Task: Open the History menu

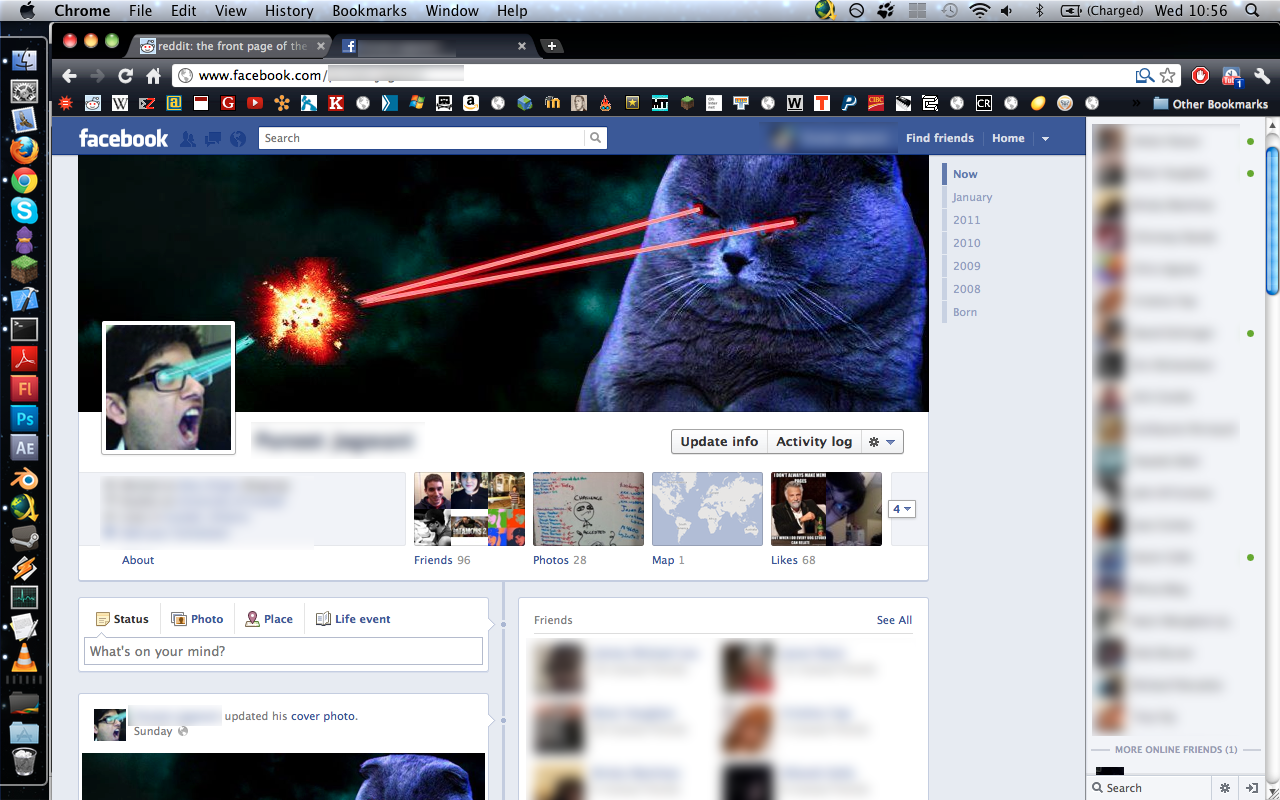Action: (289, 11)
